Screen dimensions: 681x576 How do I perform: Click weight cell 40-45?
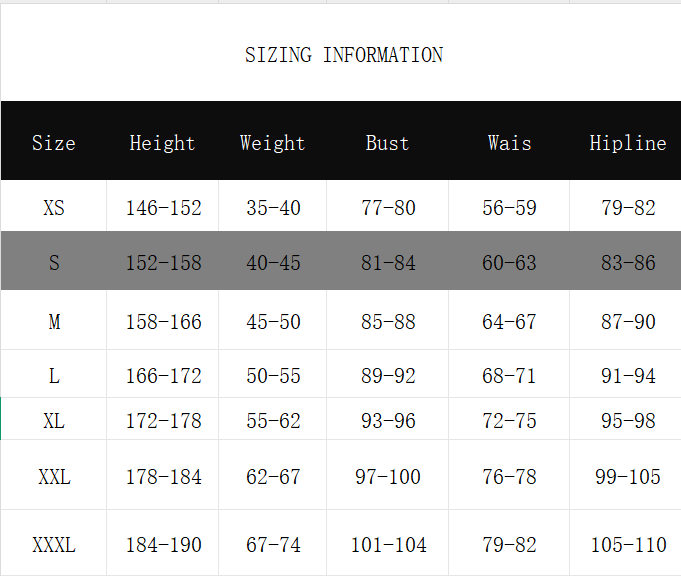pos(273,263)
